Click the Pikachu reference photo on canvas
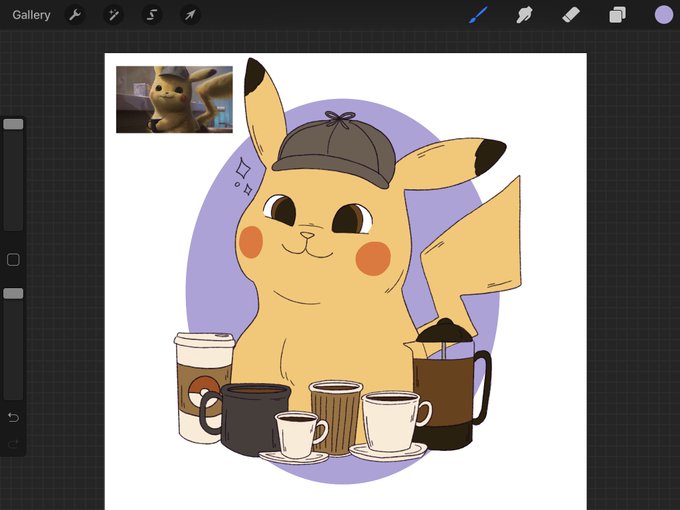This screenshot has width=680, height=510. pos(174,99)
